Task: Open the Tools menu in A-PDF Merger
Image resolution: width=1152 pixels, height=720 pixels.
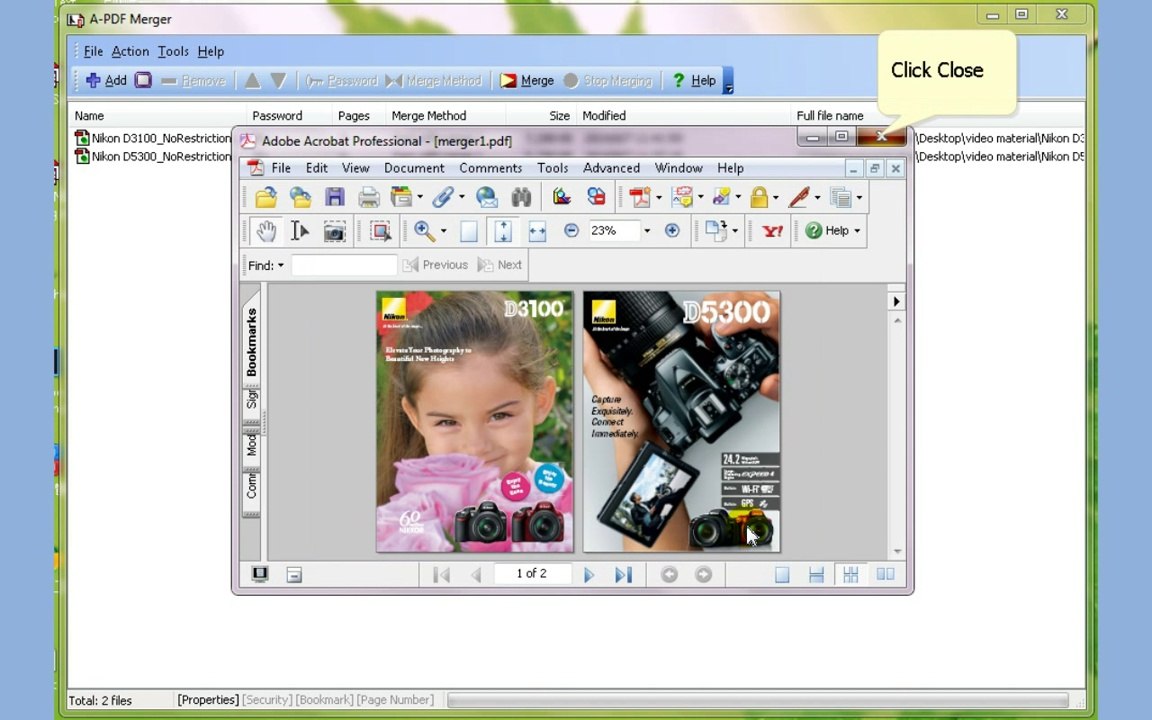Action: (173, 51)
